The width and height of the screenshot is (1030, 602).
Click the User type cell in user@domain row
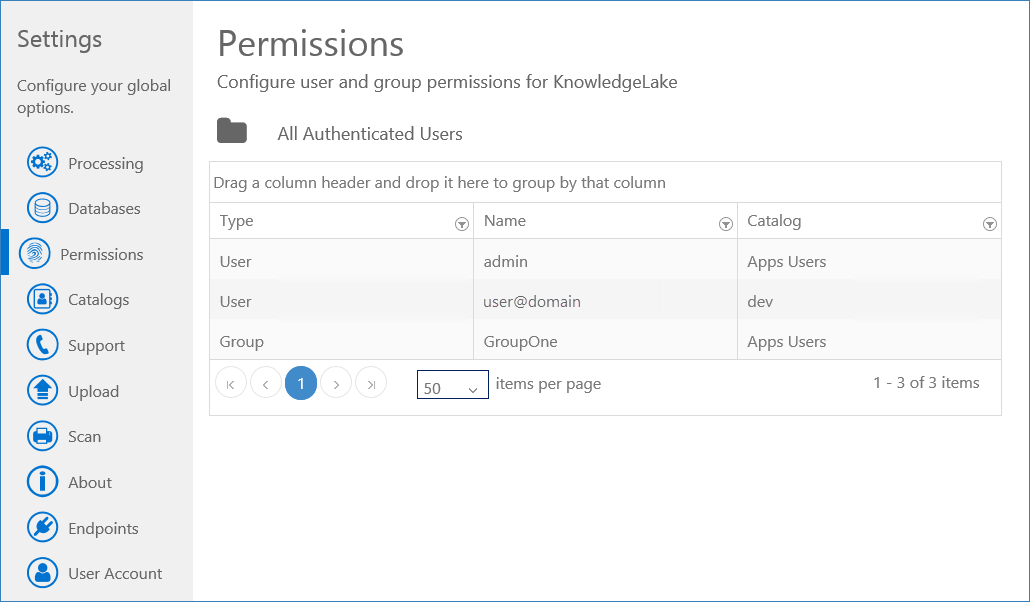pos(342,301)
